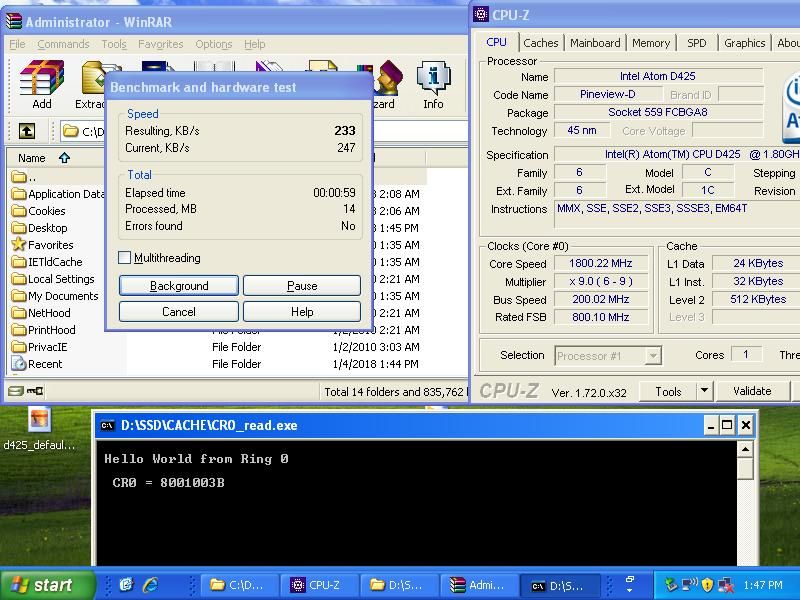The height and width of the screenshot is (600, 800).
Task: Open the File menu in WinRAR
Action: point(17,44)
